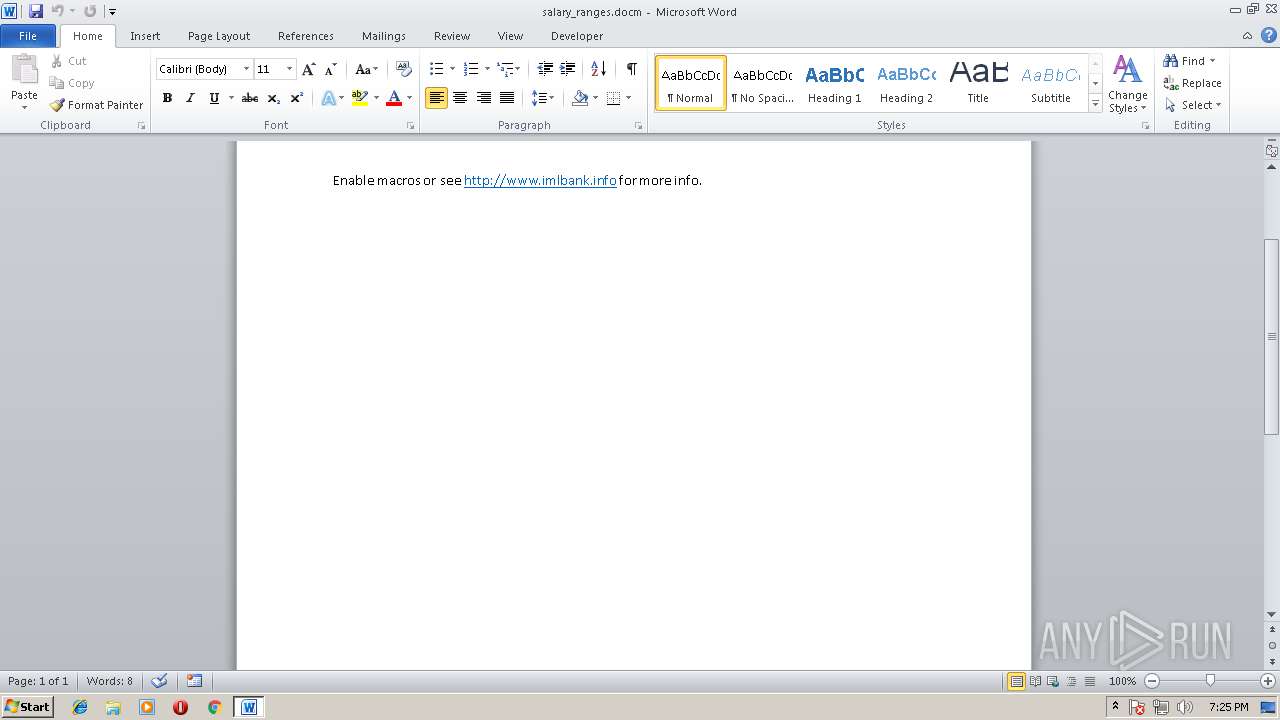Open text highlight color picker

[x=376, y=98]
